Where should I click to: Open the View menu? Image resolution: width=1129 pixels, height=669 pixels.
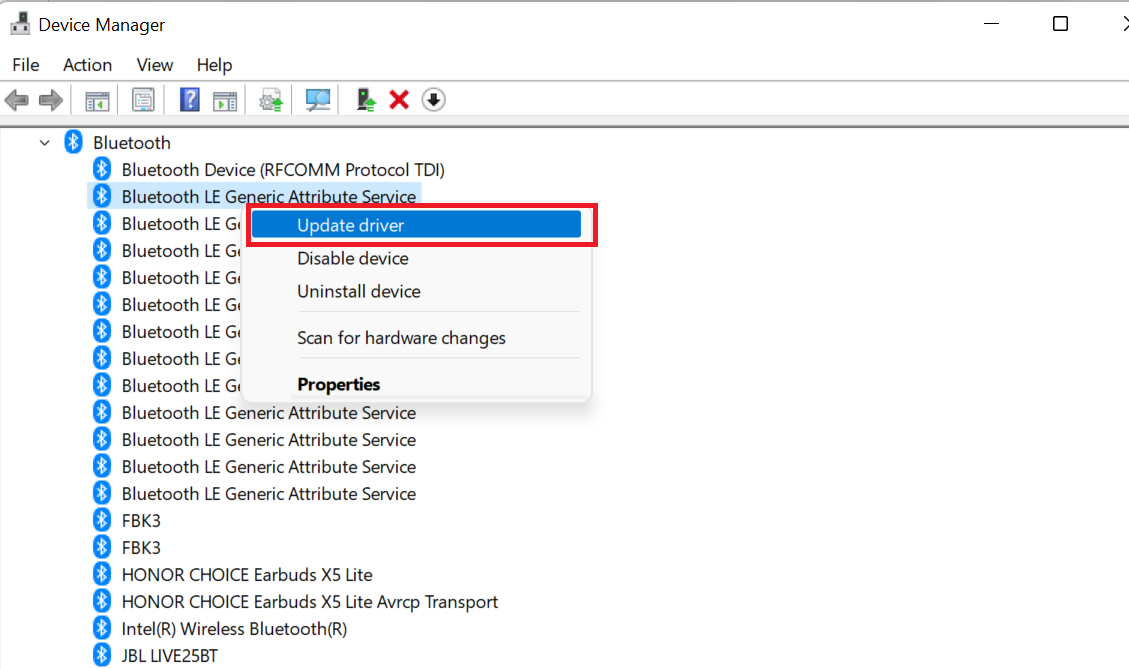click(155, 65)
